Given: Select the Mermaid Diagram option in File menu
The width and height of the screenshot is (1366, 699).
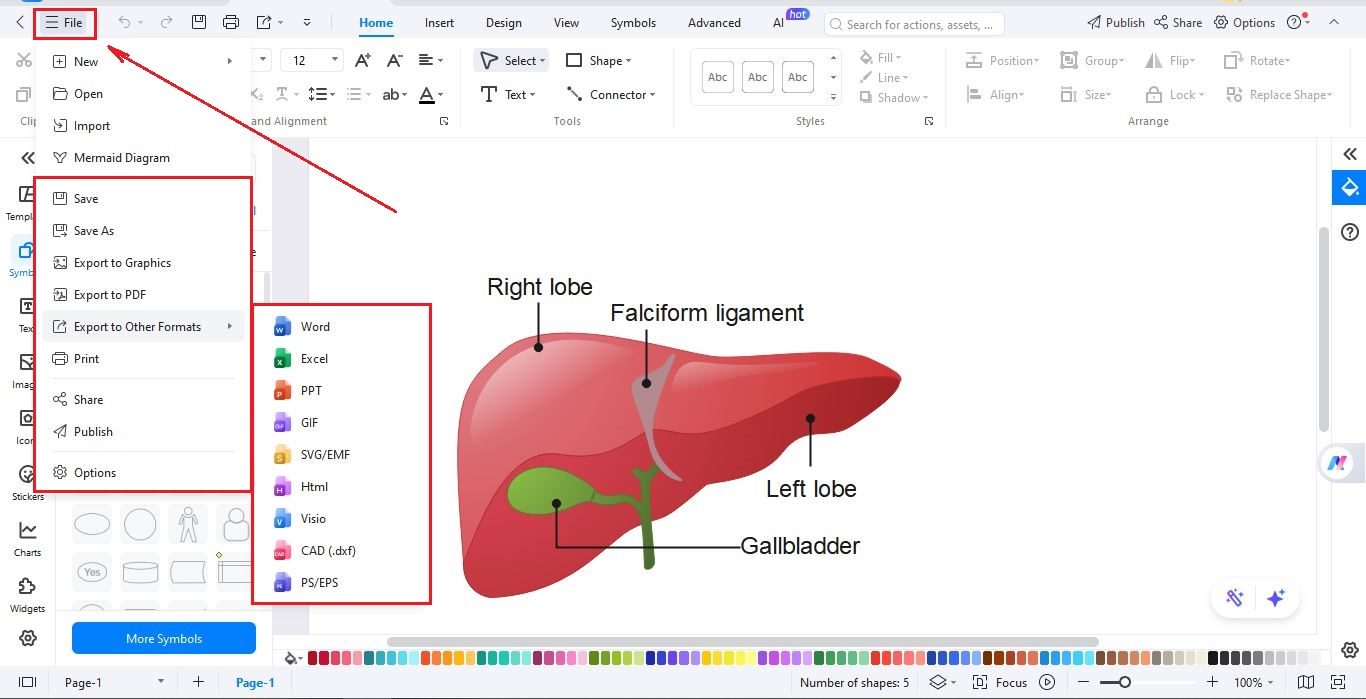Looking at the screenshot, I should click(123, 157).
